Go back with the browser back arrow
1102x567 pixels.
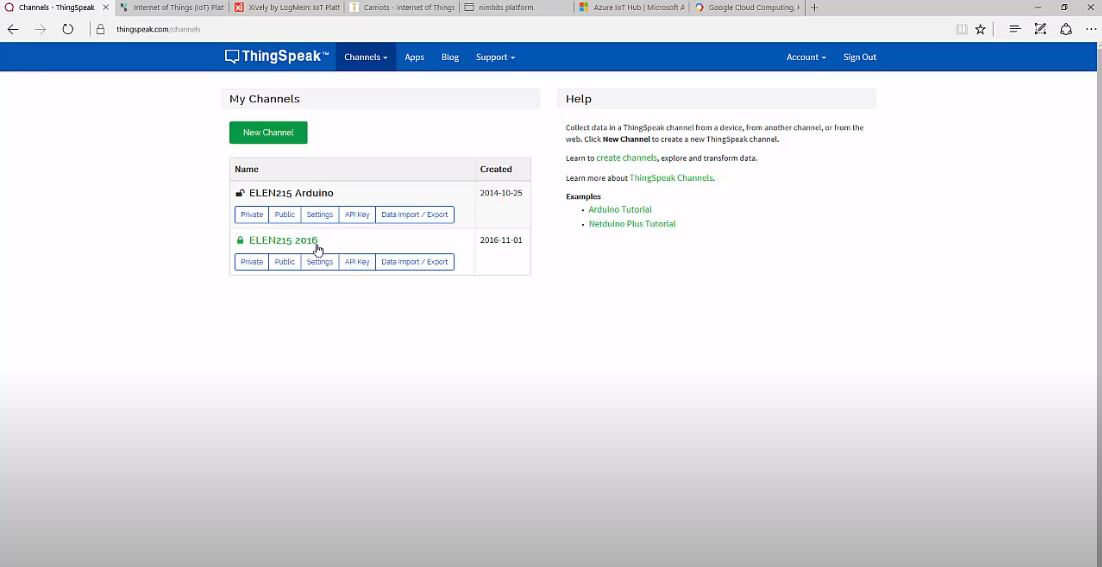click(13, 30)
